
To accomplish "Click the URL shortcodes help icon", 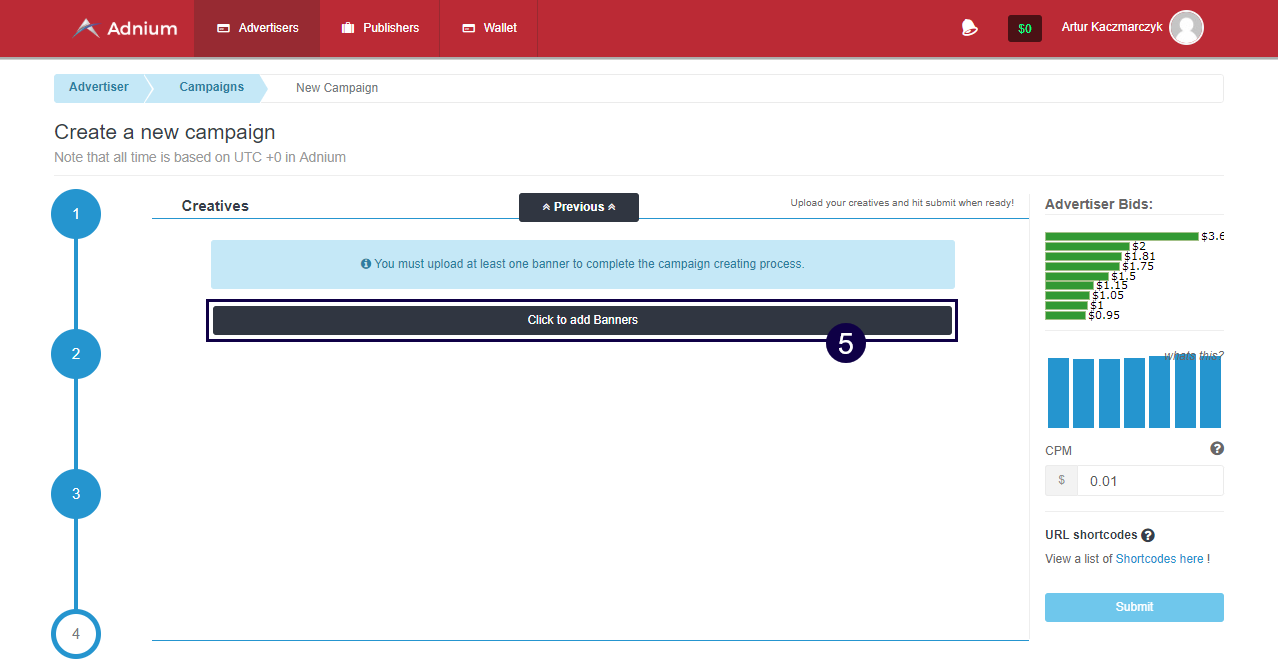I will coord(1148,535).
